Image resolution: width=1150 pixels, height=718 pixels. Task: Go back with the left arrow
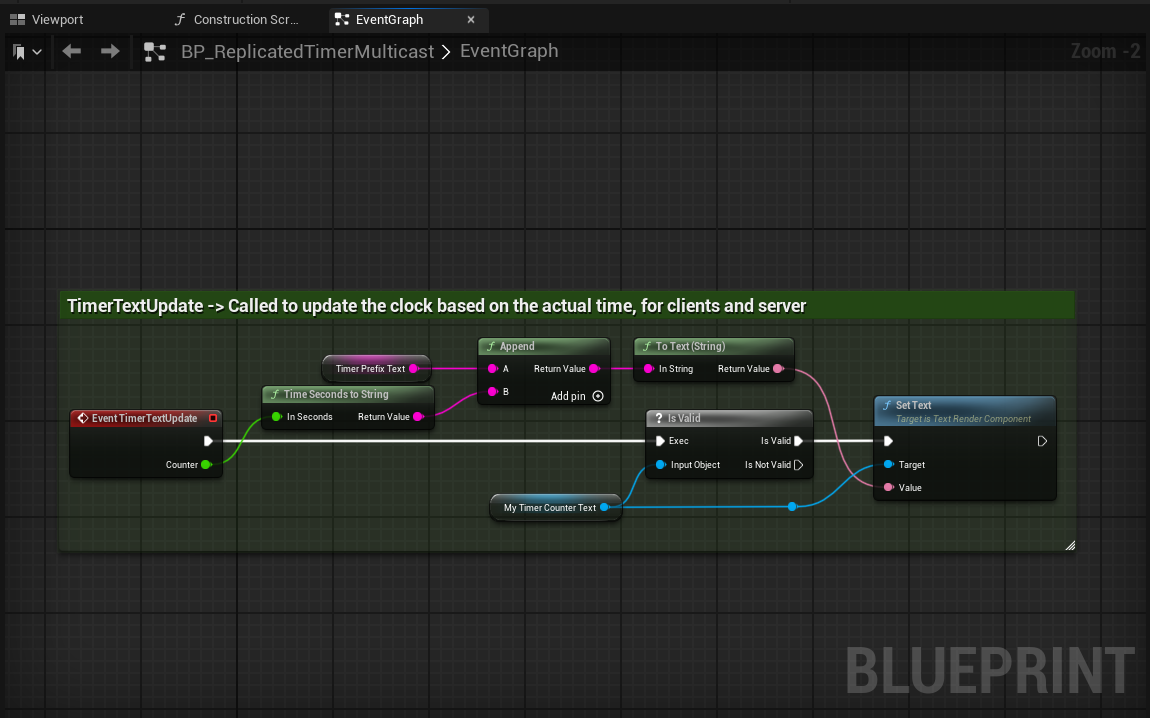coord(72,51)
